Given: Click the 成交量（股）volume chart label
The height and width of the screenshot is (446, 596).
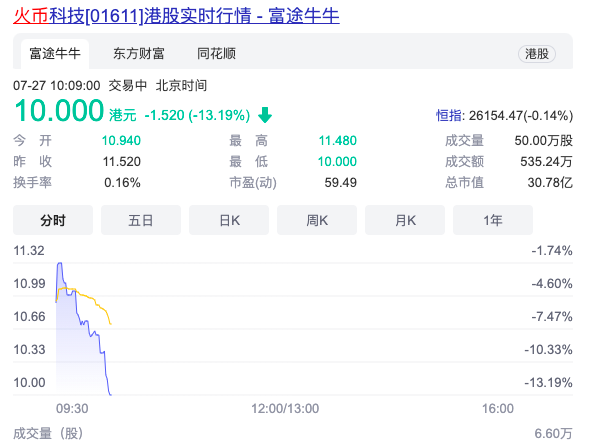Looking at the screenshot, I should pos(48,433).
